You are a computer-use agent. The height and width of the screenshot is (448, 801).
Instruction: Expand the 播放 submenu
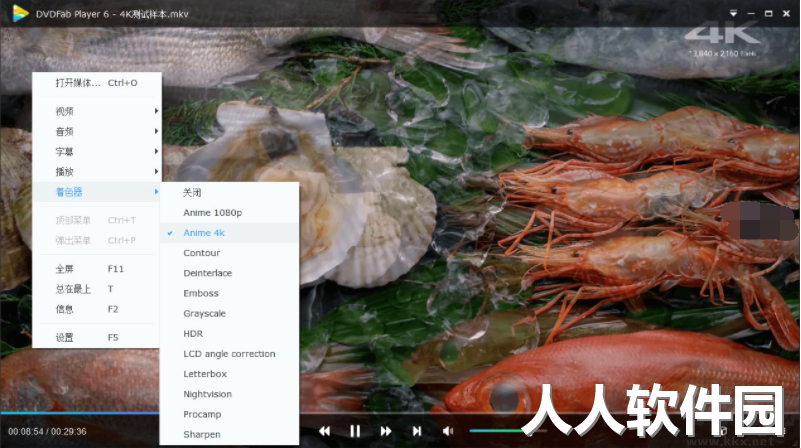click(x=97, y=172)
